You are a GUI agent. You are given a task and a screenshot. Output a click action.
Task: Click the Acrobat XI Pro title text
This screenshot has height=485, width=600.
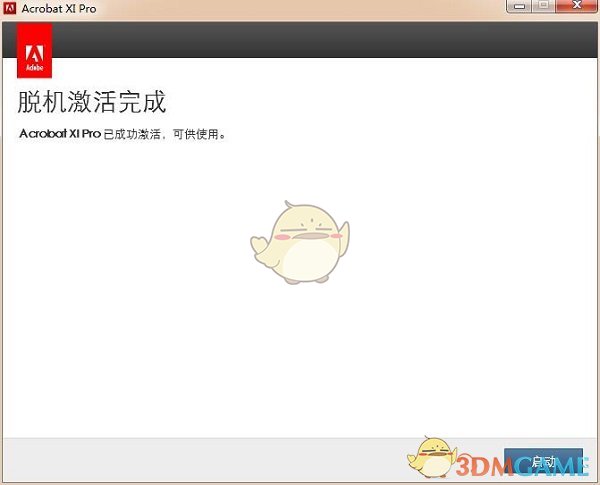coord(59,8)
